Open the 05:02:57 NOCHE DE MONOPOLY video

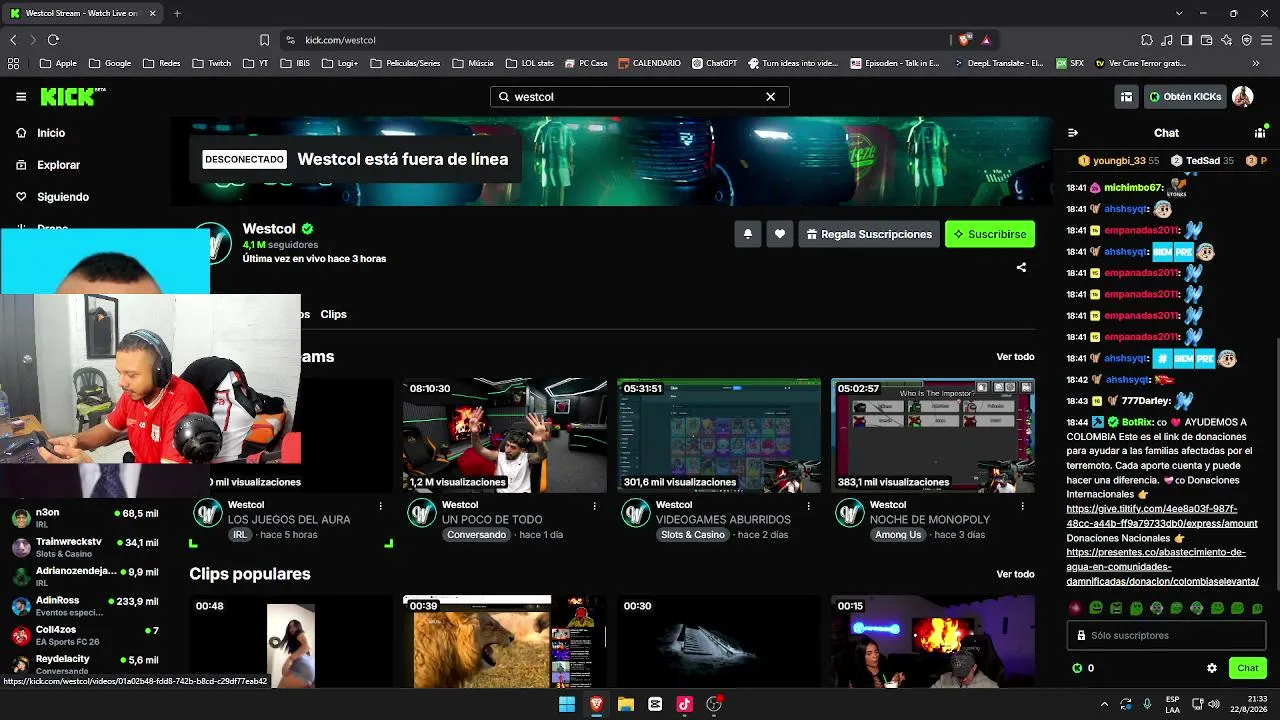933,436
